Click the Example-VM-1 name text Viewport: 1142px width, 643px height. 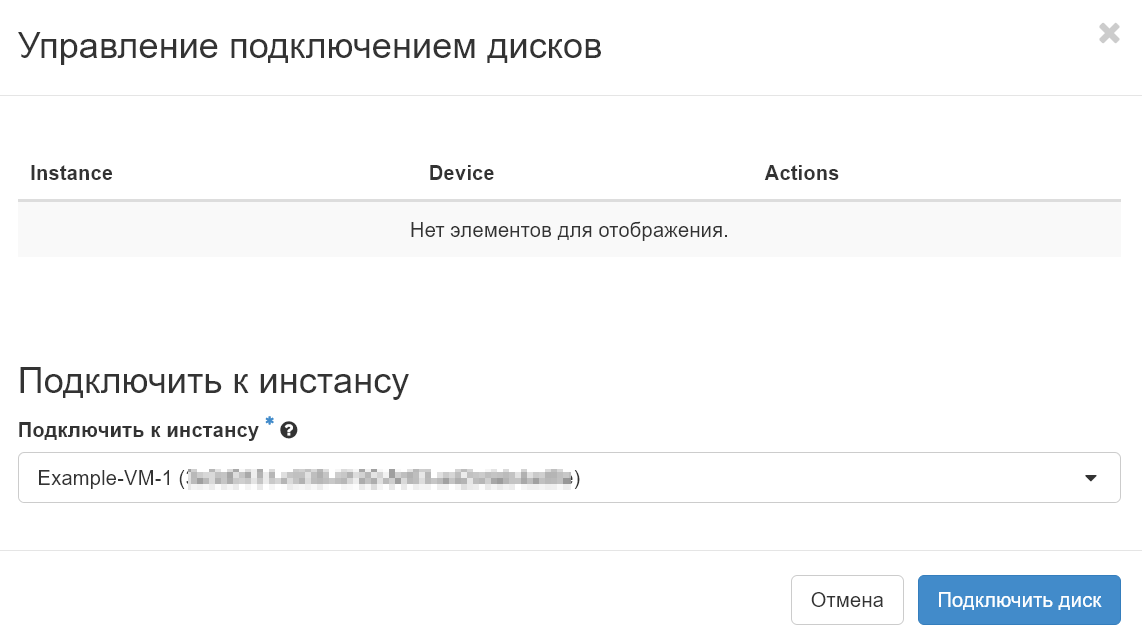104,479
